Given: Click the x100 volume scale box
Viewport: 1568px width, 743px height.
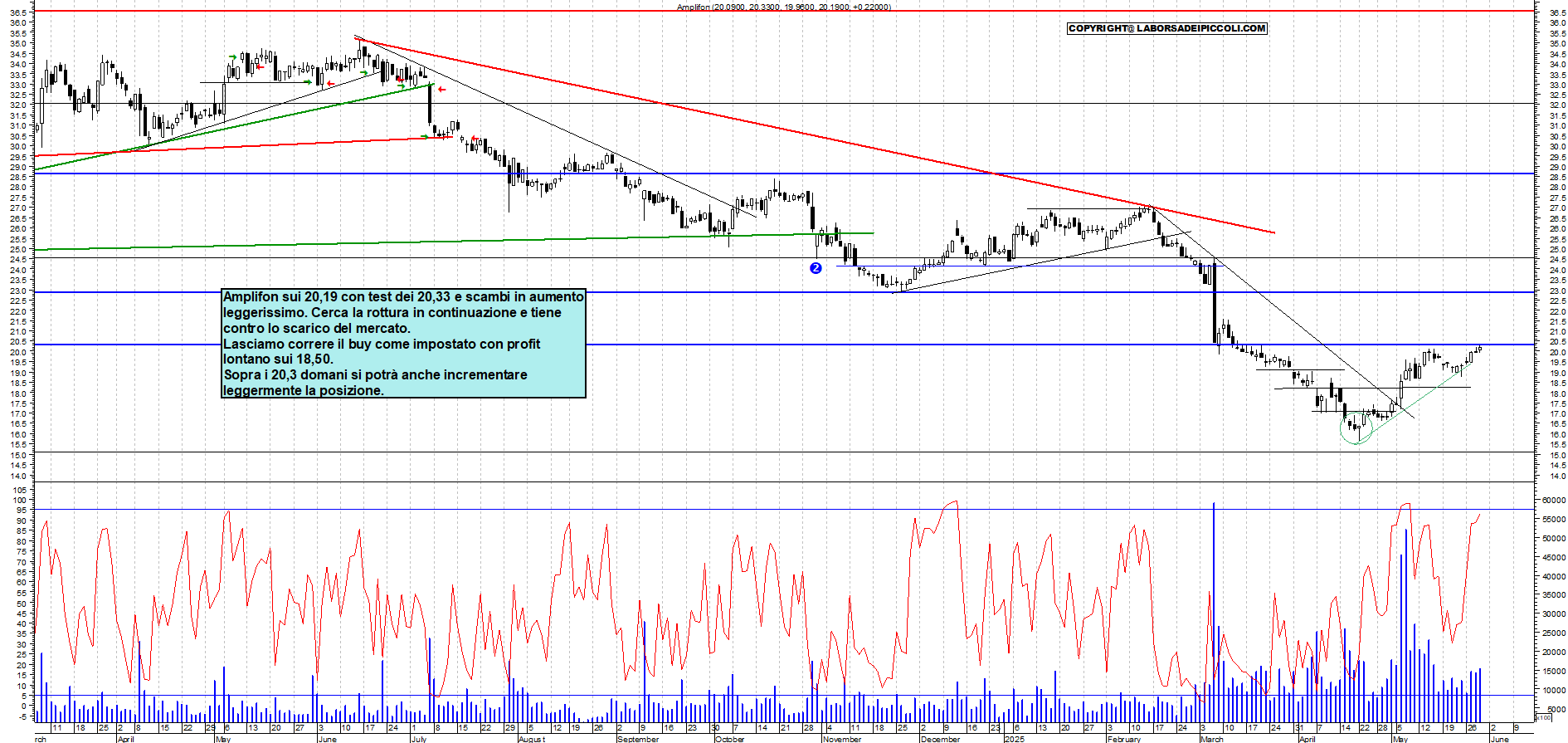Looking at the screenshot, I should (1543, 717).
